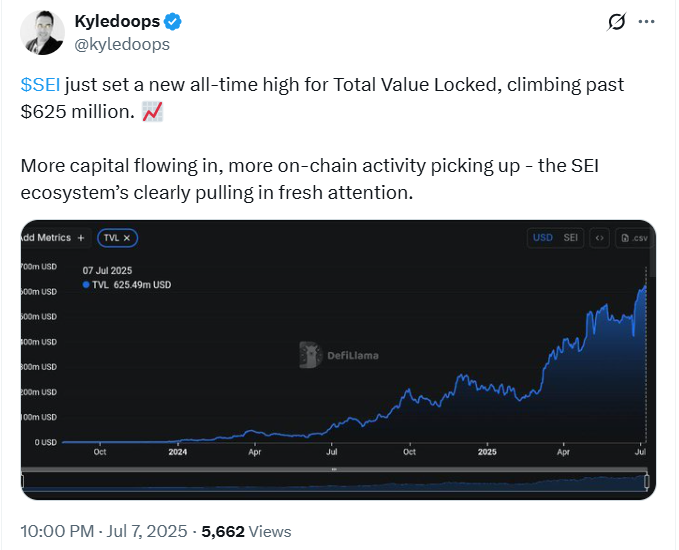The width and height of the screenshot is (679, 550).
Task: Switch chart denomination to USD
Action: pyautogui.click(x=543, y=238)
